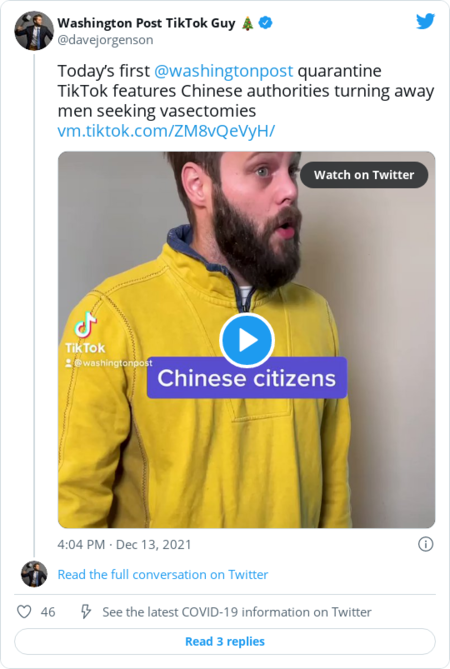This screenshot has height=669, width=450.
Task: Click the lightning bolt COVID-19 icon
Action: [86, 612]
